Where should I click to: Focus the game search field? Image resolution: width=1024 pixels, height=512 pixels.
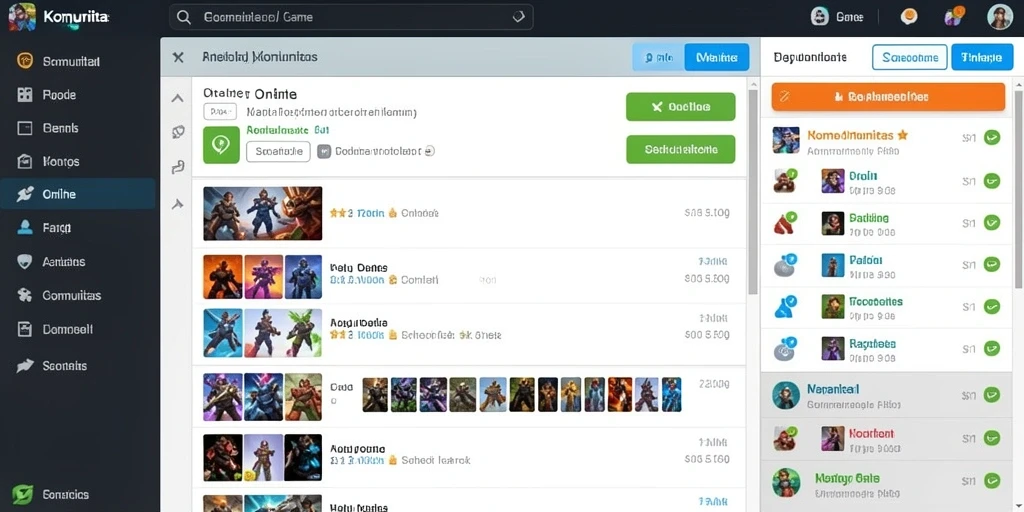[x=351, y=18]
